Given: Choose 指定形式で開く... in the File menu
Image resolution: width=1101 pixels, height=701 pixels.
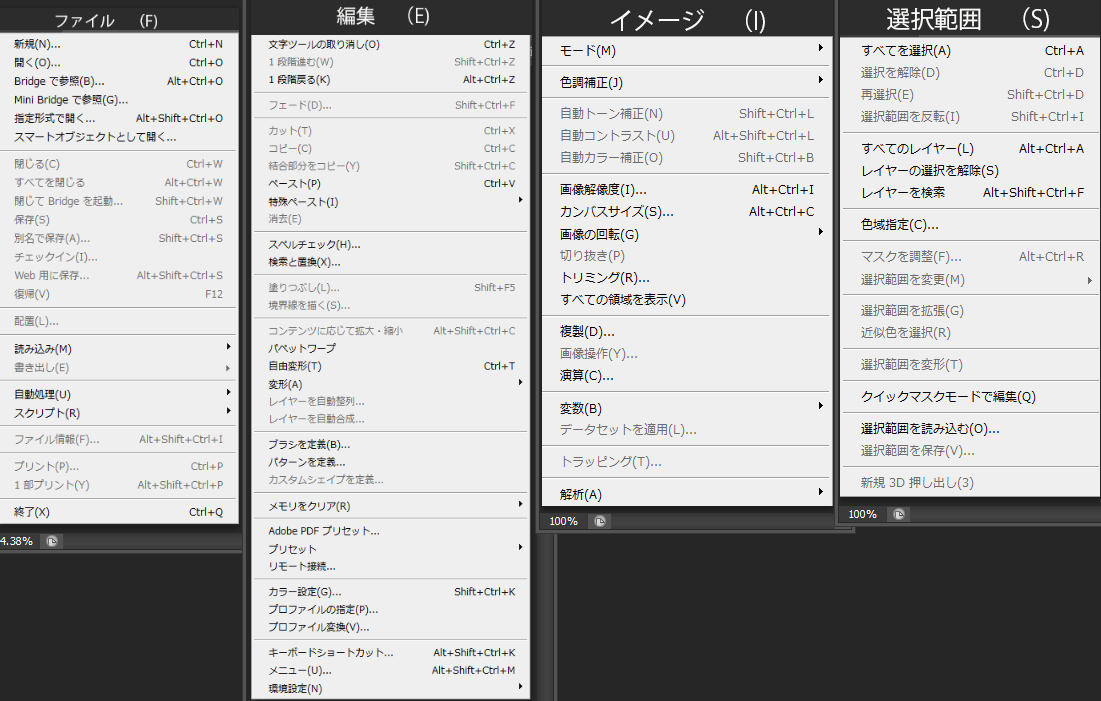Looking at the screenshot, I should (119, 118).
